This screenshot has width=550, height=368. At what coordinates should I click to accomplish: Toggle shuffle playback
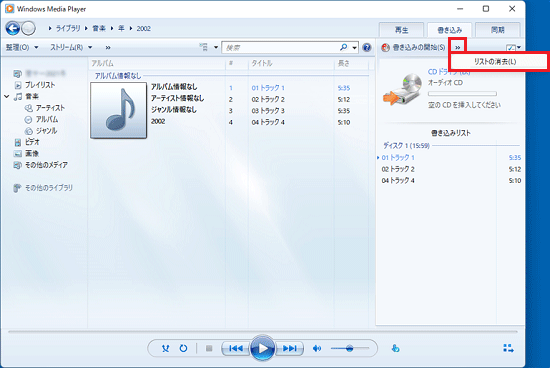pos(166,348)
